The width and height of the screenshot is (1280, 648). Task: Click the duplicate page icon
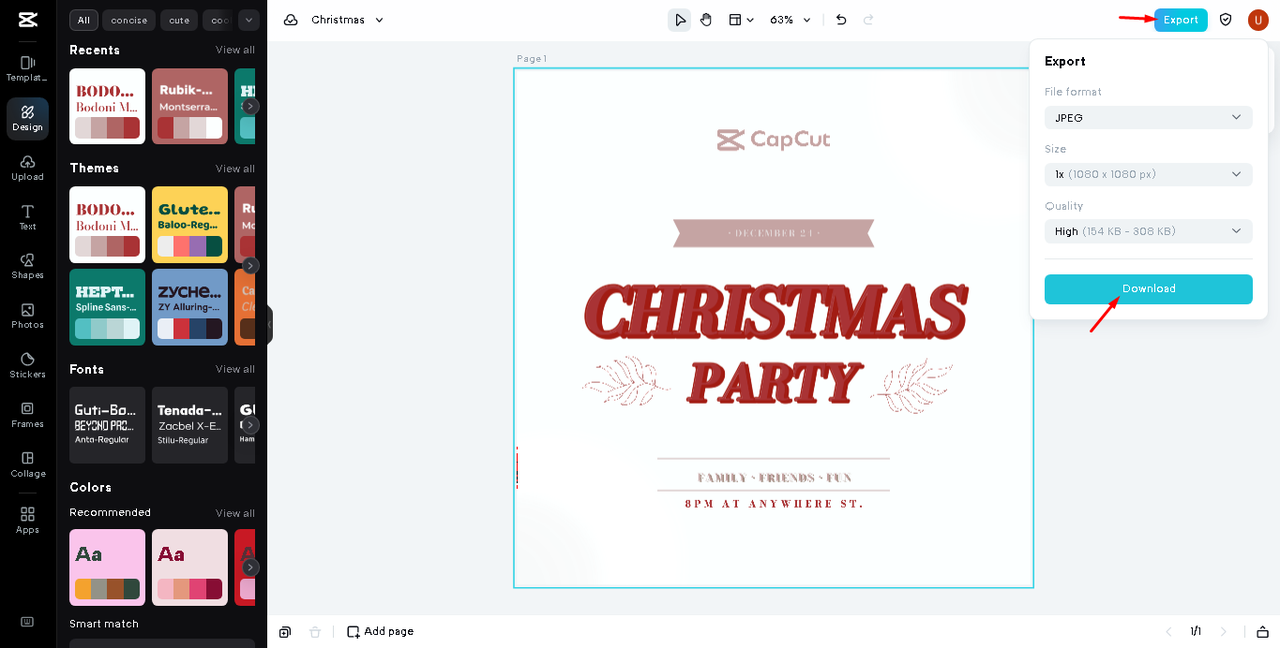[286, 632]
